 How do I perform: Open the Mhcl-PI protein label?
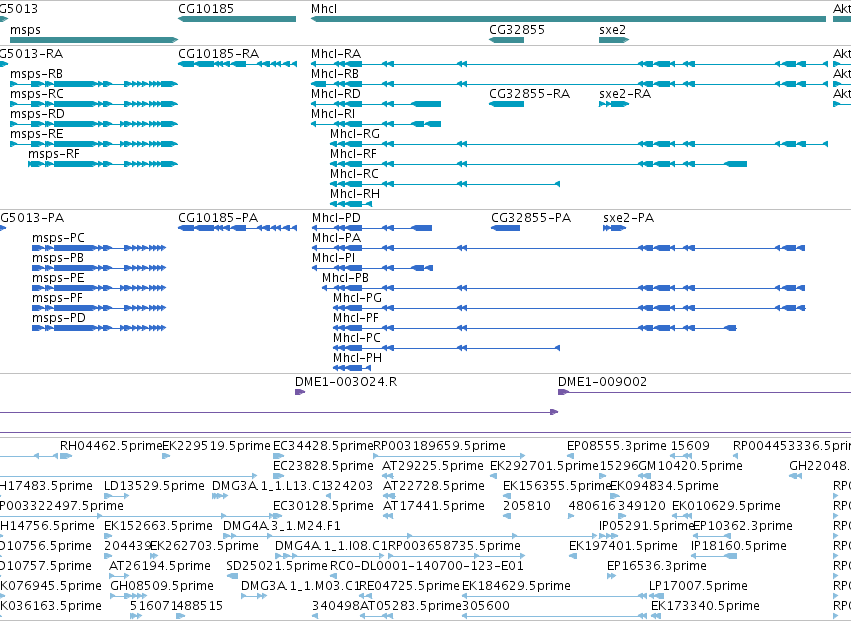[x=333, y=258]
